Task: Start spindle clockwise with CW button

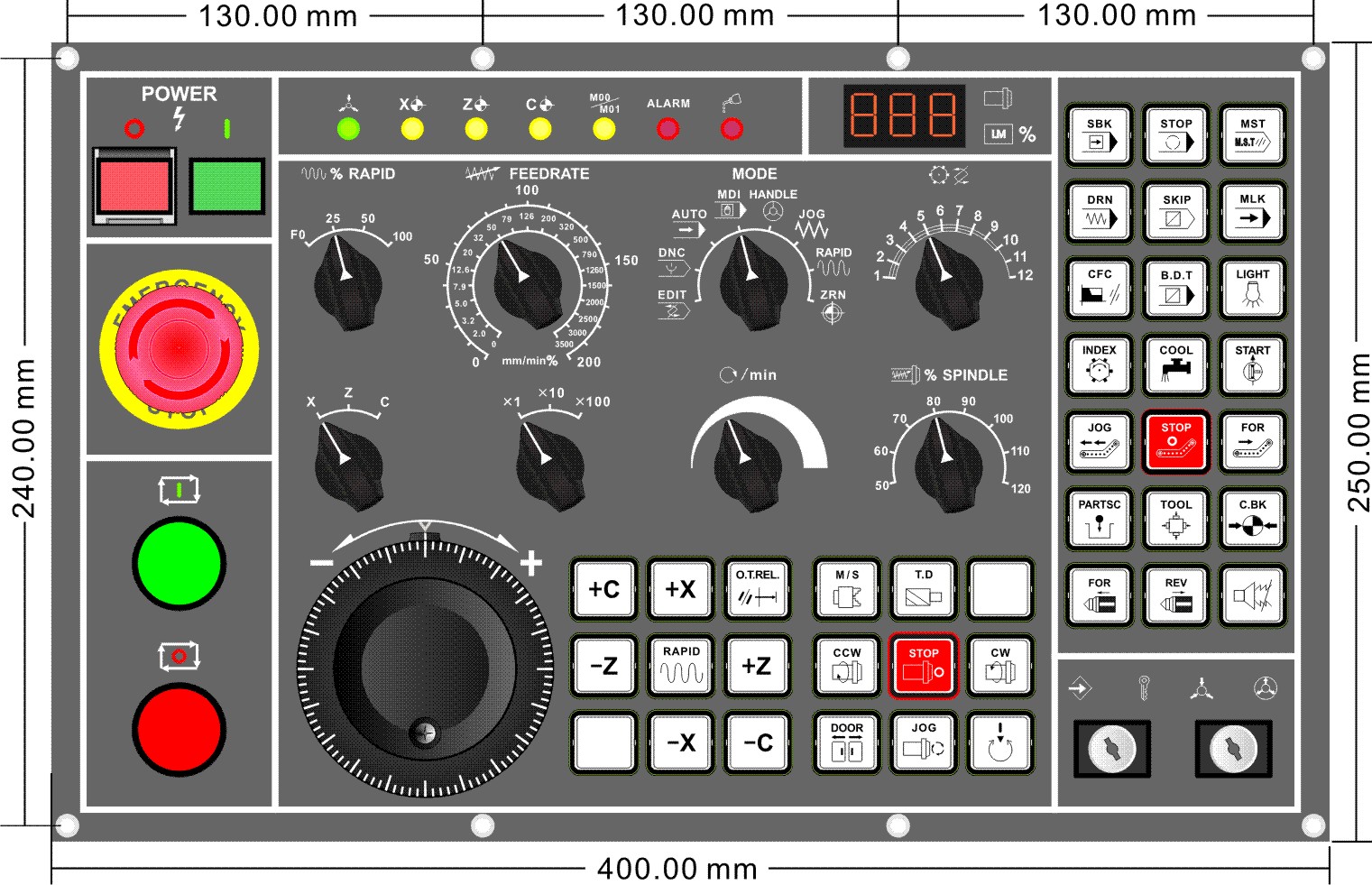Action: pos(1000,667)
